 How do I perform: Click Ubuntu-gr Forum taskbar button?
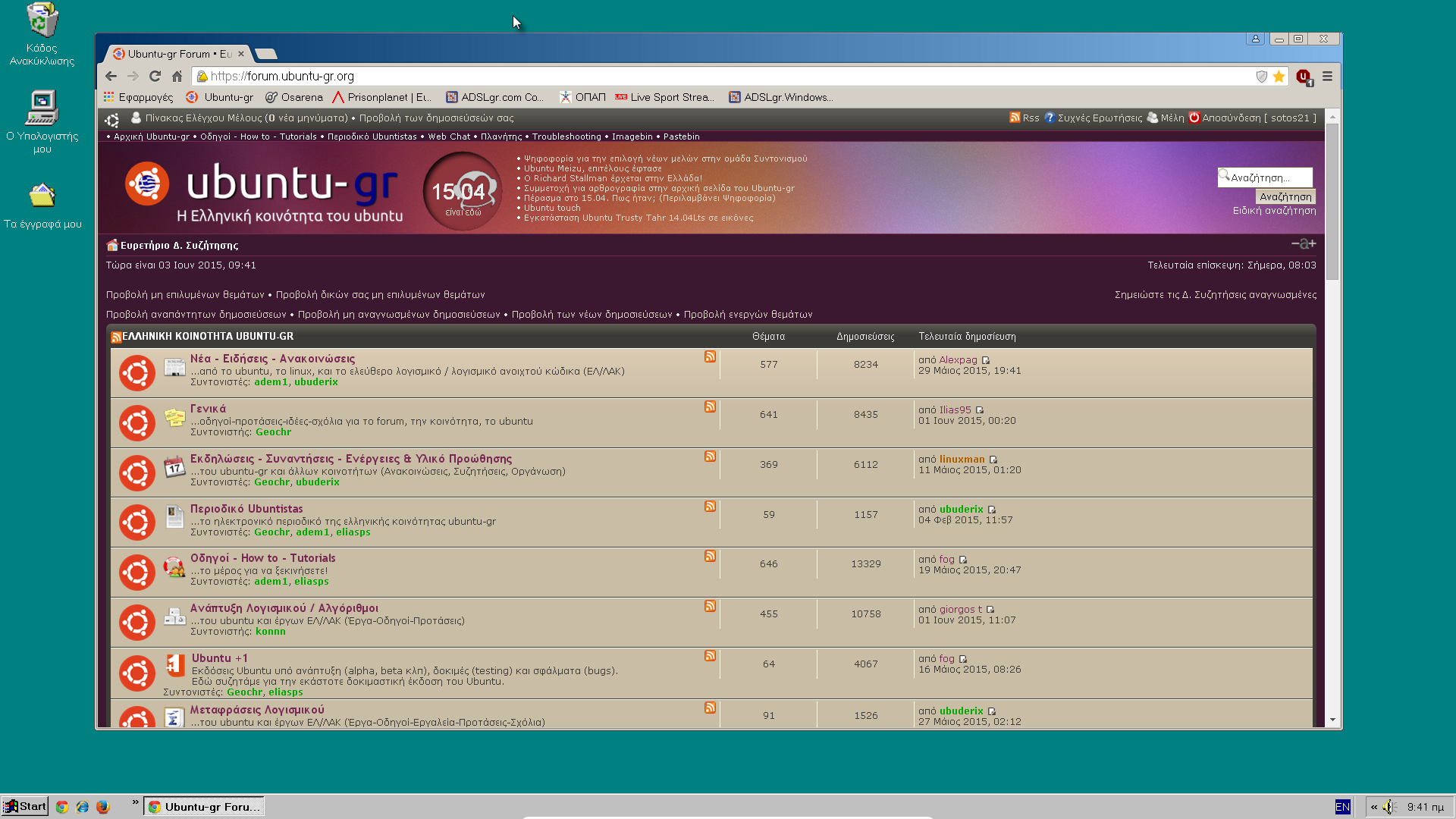pyautogui.click(x=205, y=807)
